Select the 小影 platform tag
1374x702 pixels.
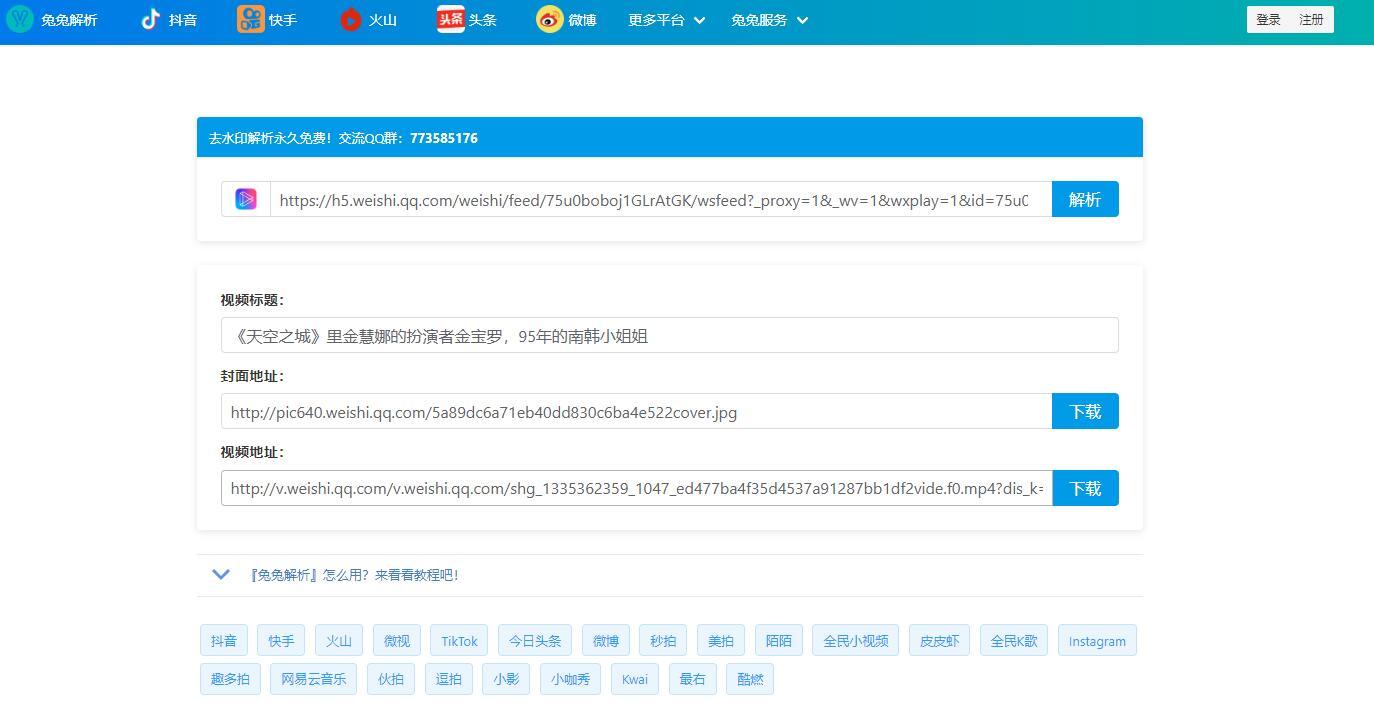[x=506, y=679]
